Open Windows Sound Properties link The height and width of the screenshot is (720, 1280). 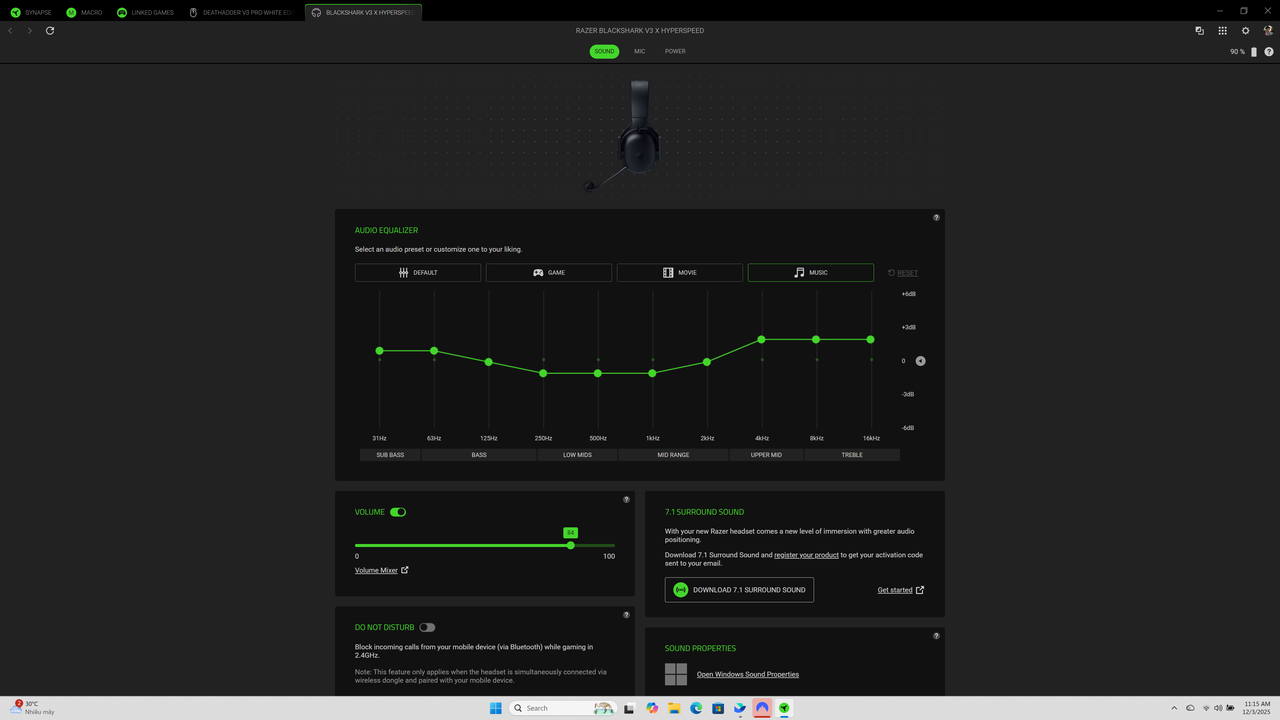747,674
